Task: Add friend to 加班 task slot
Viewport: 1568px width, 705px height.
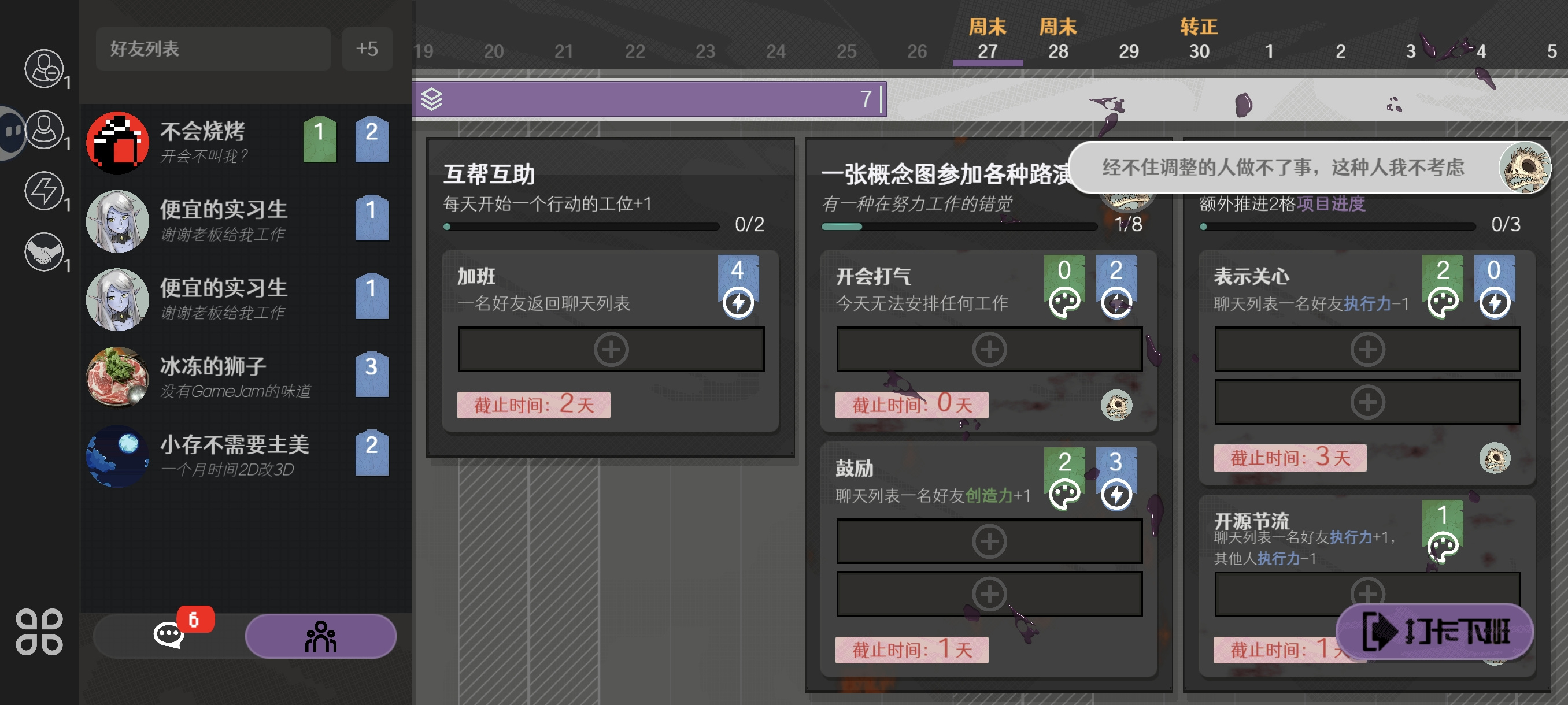Action: click(x=611, y=349)
